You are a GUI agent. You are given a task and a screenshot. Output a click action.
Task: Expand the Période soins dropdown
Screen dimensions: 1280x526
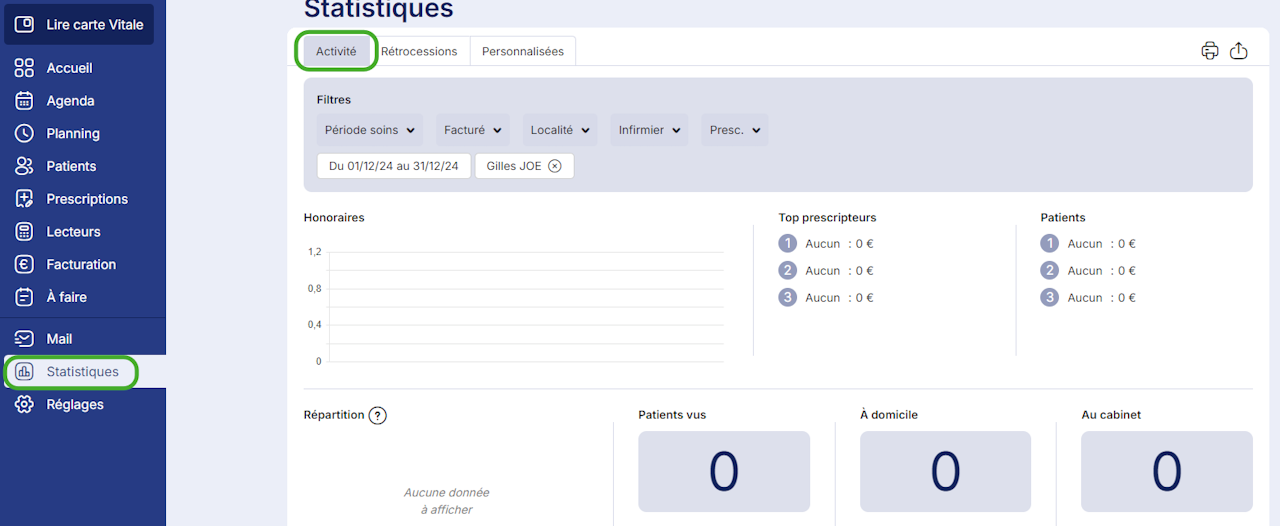[x=370, y=130]
